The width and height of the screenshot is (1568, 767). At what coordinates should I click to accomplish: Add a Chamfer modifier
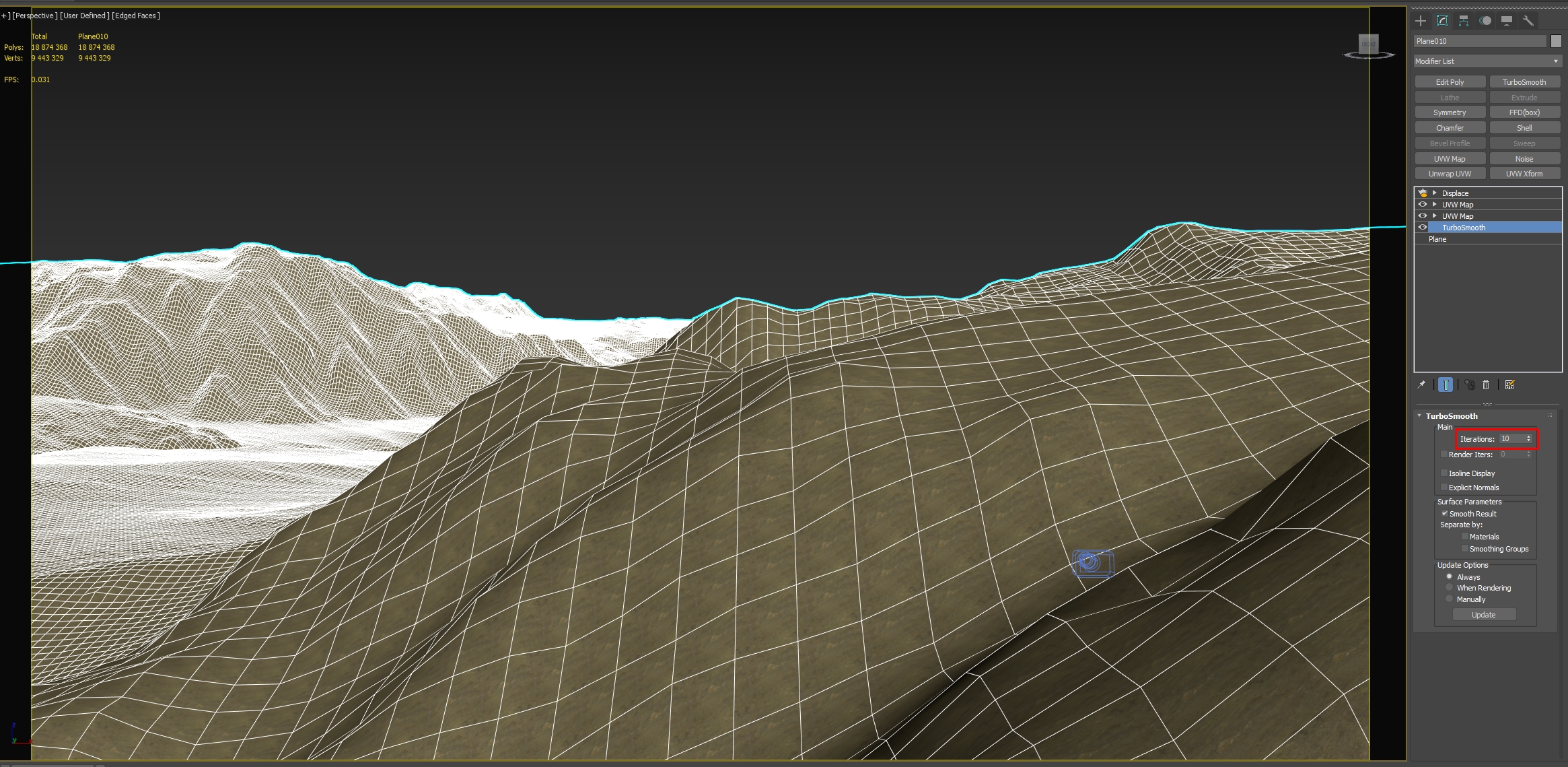click(1450, 128)
